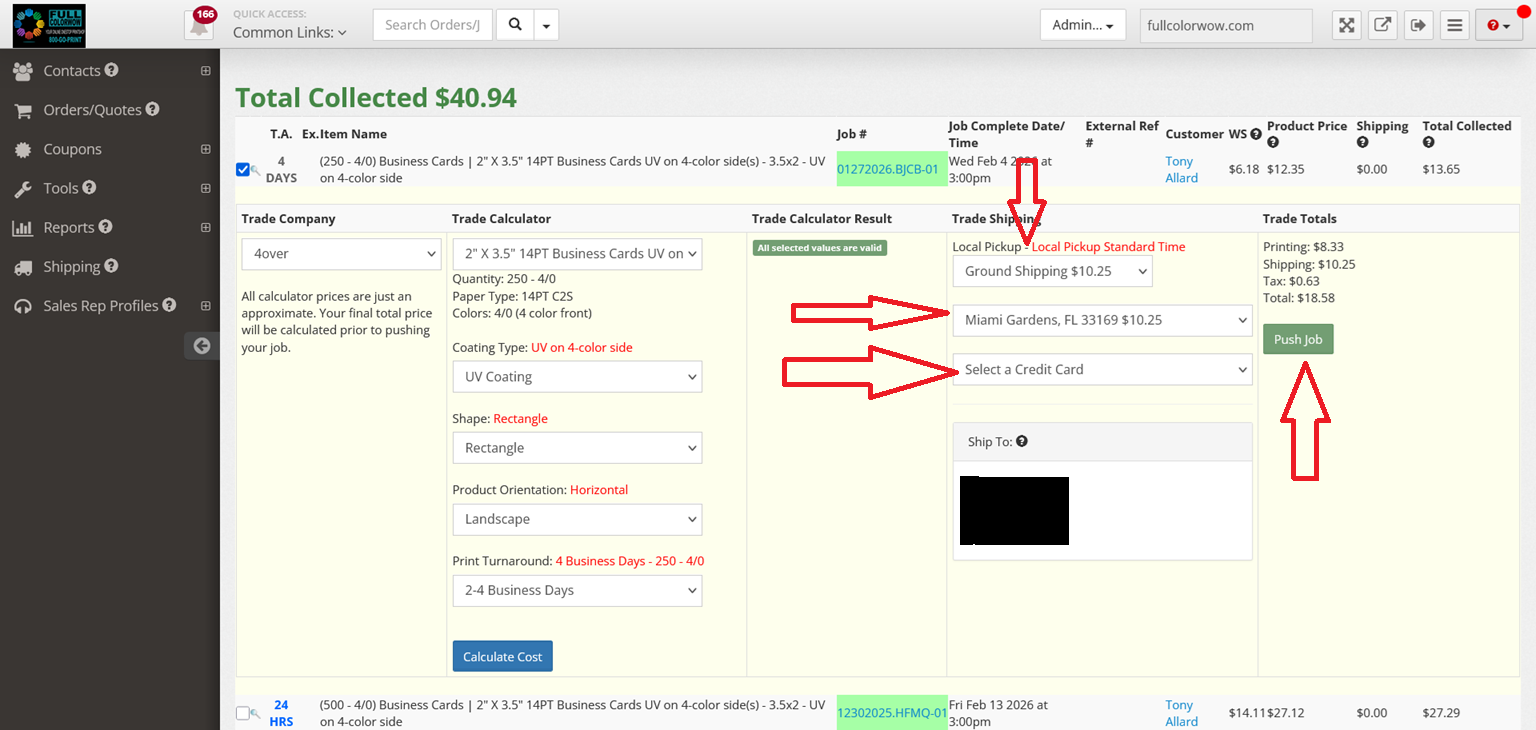Click the help icon next to Ship To
Image resolution: width=1536 pixels, height=730 pixels.
1022,441
